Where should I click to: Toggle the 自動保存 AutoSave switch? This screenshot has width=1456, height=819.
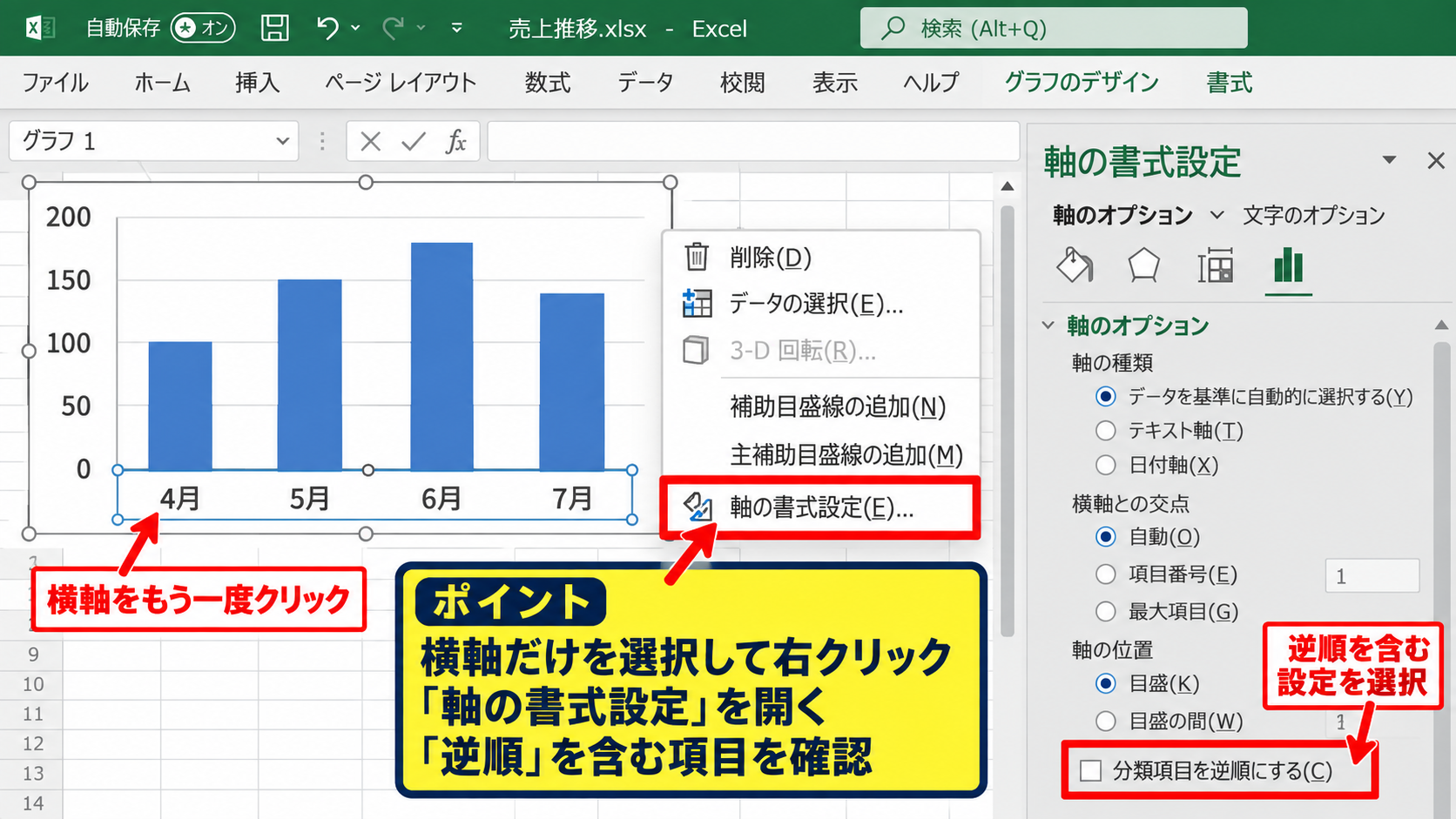[x=203, y=28]
